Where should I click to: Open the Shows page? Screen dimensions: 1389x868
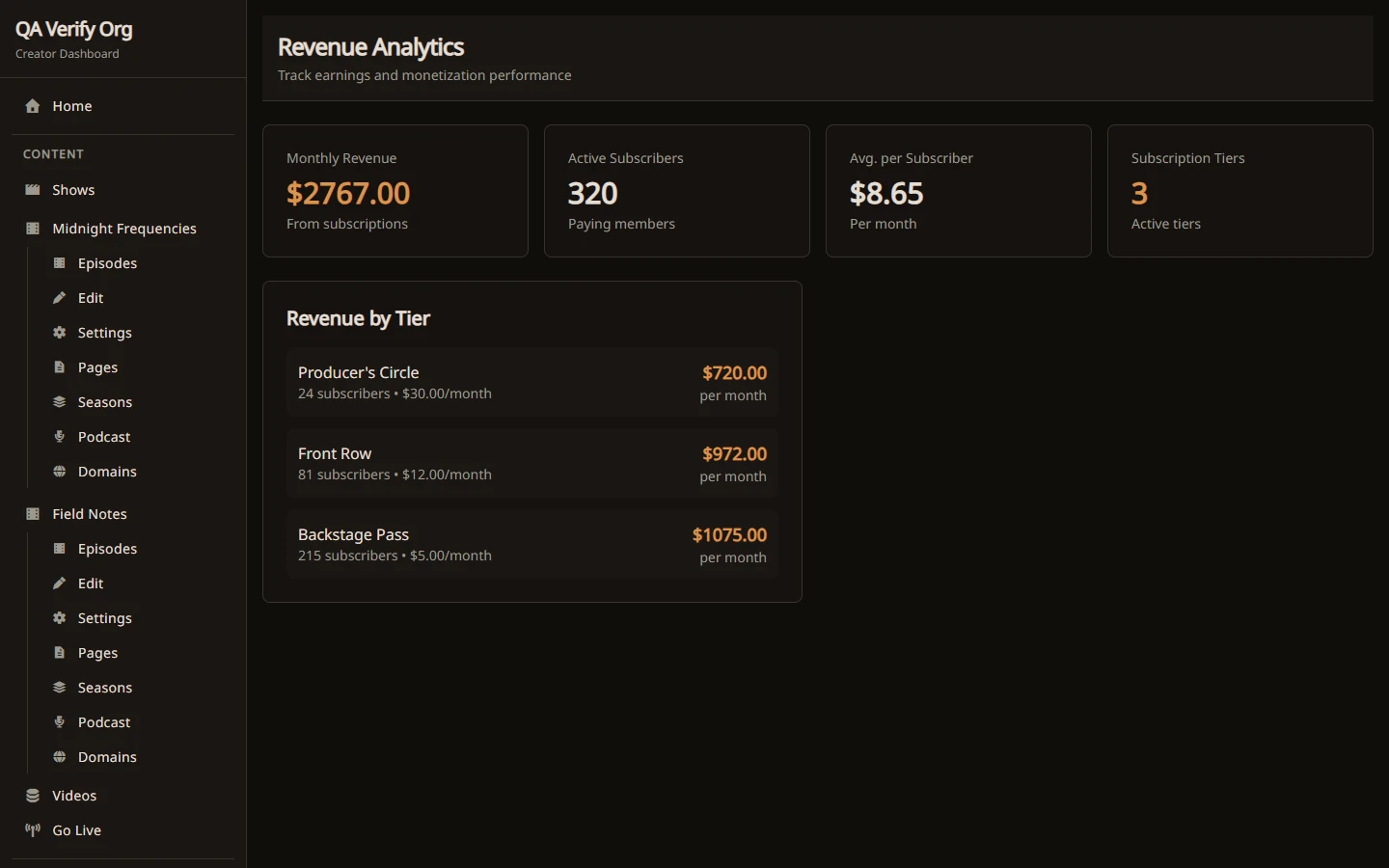123,190
